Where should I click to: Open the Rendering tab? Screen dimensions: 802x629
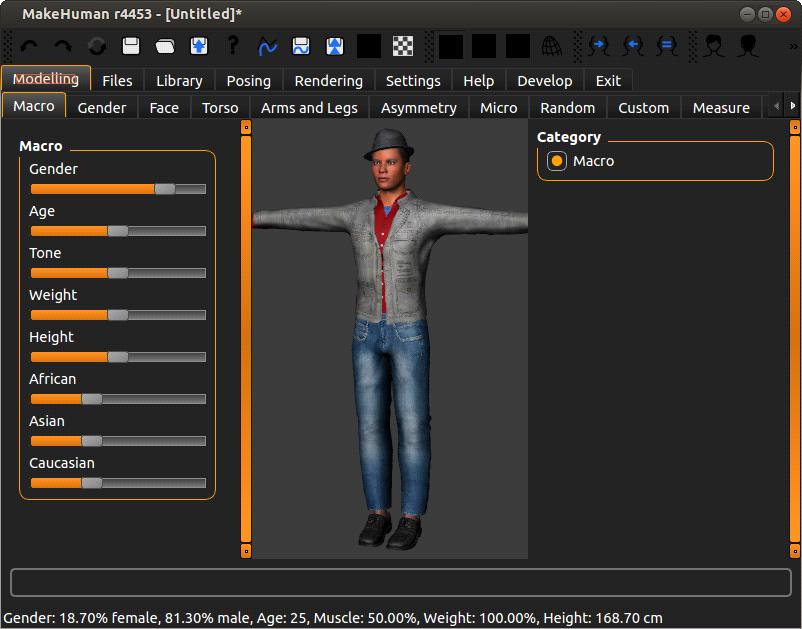click(x=328, y=81)
